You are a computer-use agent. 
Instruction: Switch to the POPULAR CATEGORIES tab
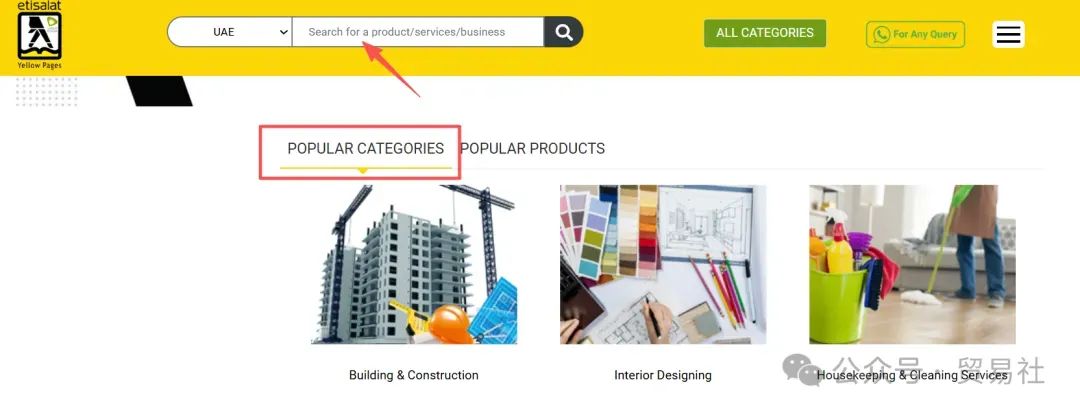(366, 149)
